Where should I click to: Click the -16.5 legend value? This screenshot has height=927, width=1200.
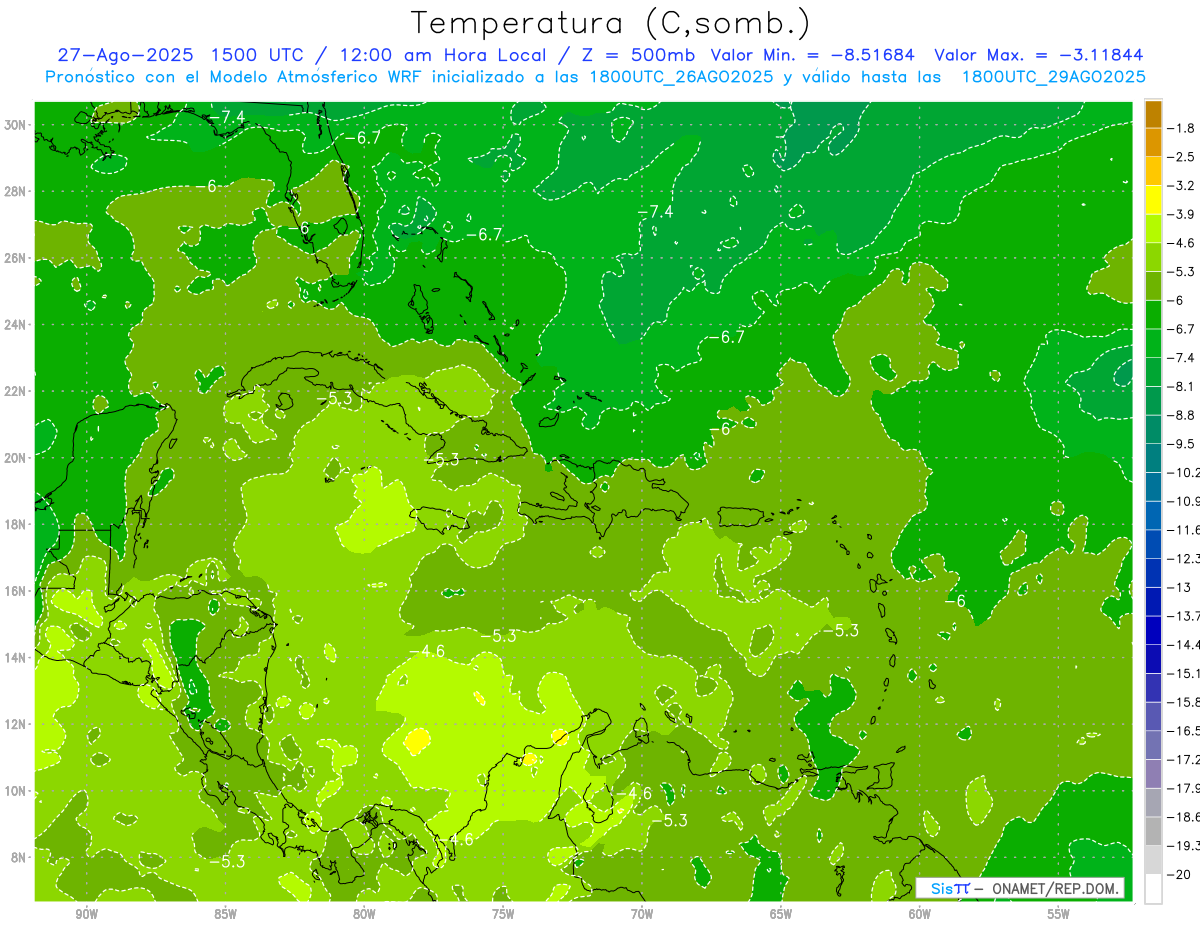pyautogui.click(x=1183, y=731)
